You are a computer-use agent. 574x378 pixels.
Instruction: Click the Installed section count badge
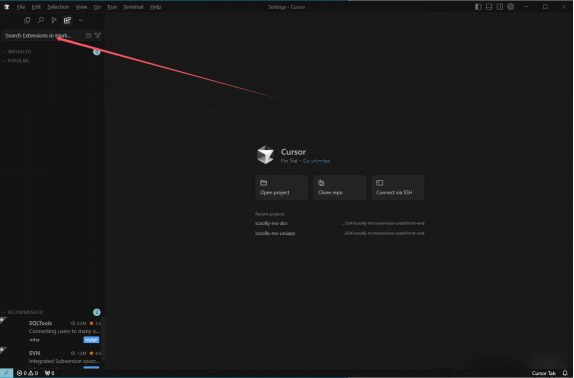tap(97, 52)
